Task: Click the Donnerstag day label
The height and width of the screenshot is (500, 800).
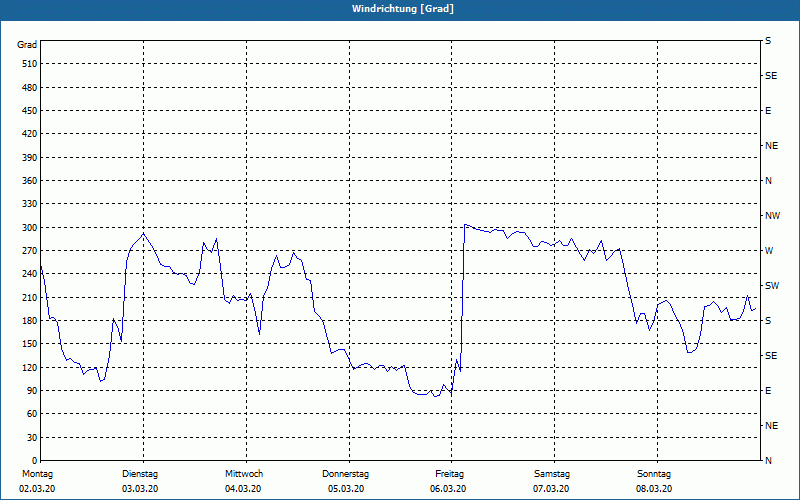Action: tap(345, 474)
